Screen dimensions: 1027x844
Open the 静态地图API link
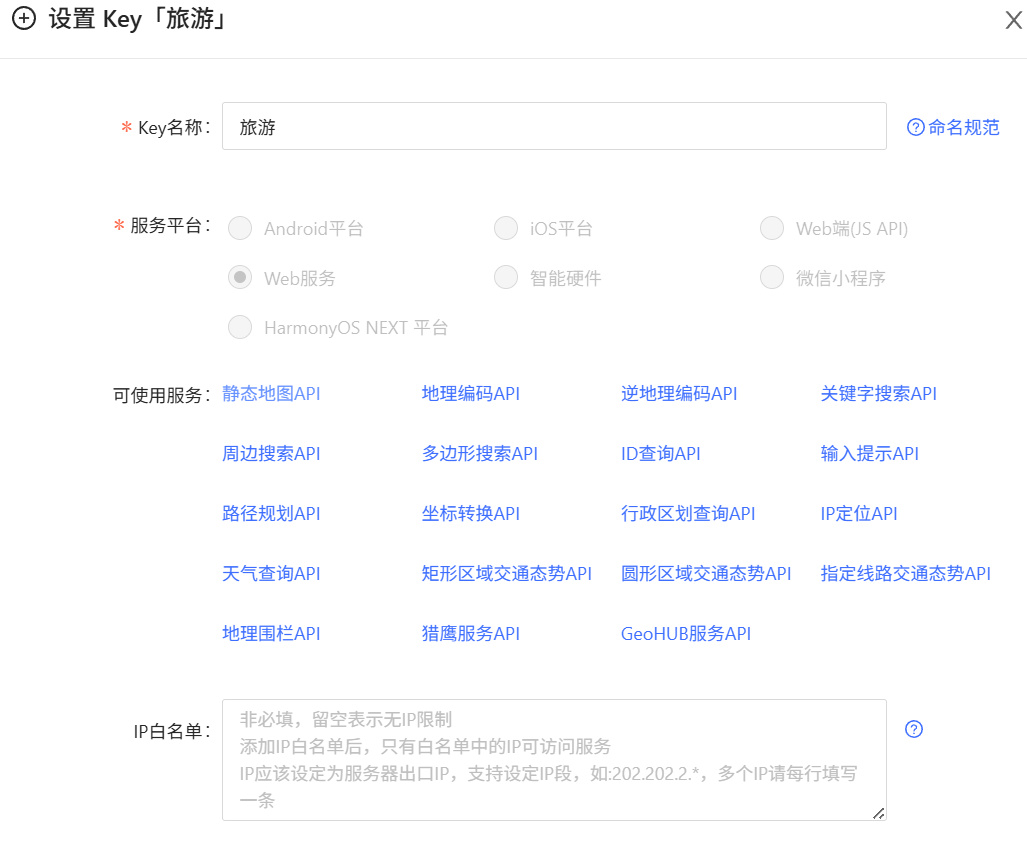click(x=271, y=394)
